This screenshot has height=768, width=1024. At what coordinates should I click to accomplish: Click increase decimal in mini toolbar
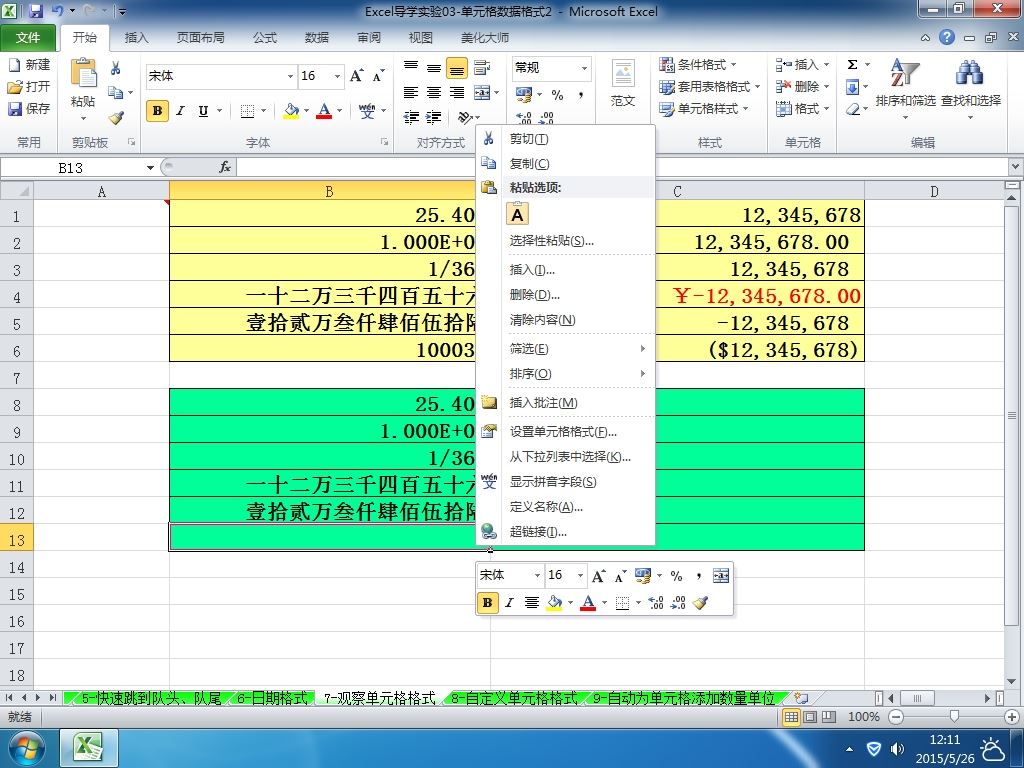pos(656,602)
